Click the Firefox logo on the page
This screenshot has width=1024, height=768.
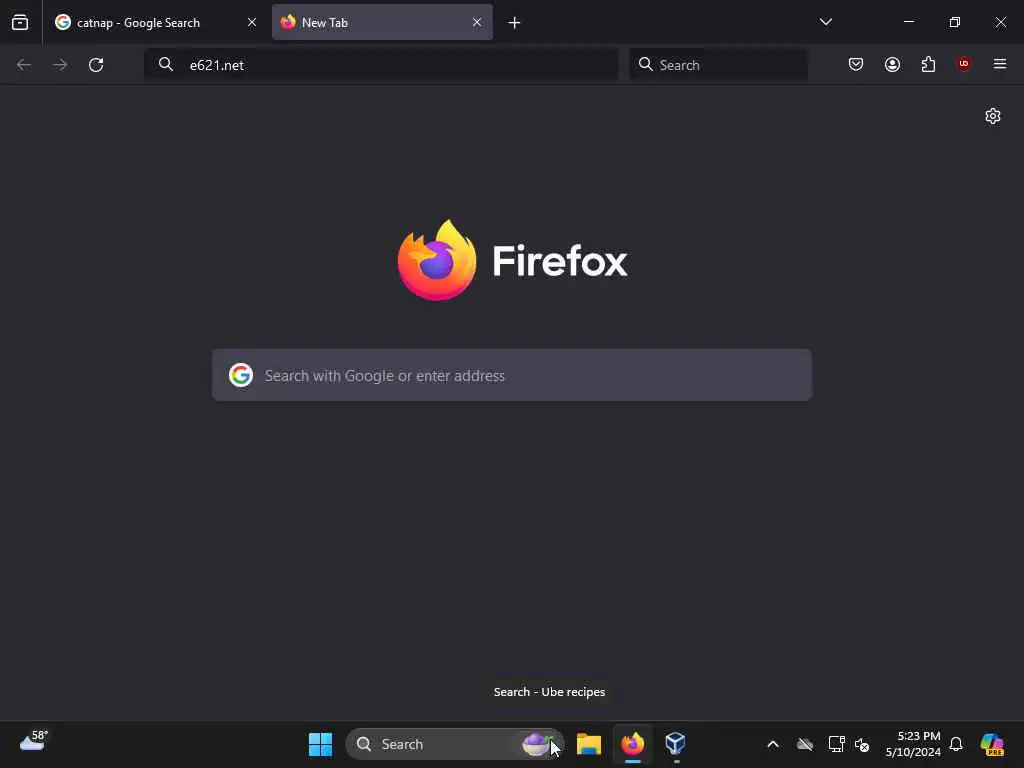coord(437,261)
